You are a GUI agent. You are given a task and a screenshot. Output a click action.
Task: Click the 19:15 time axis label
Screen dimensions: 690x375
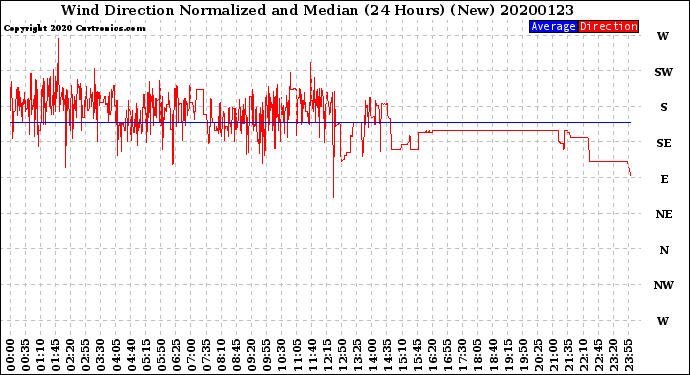tap(507, 355)
